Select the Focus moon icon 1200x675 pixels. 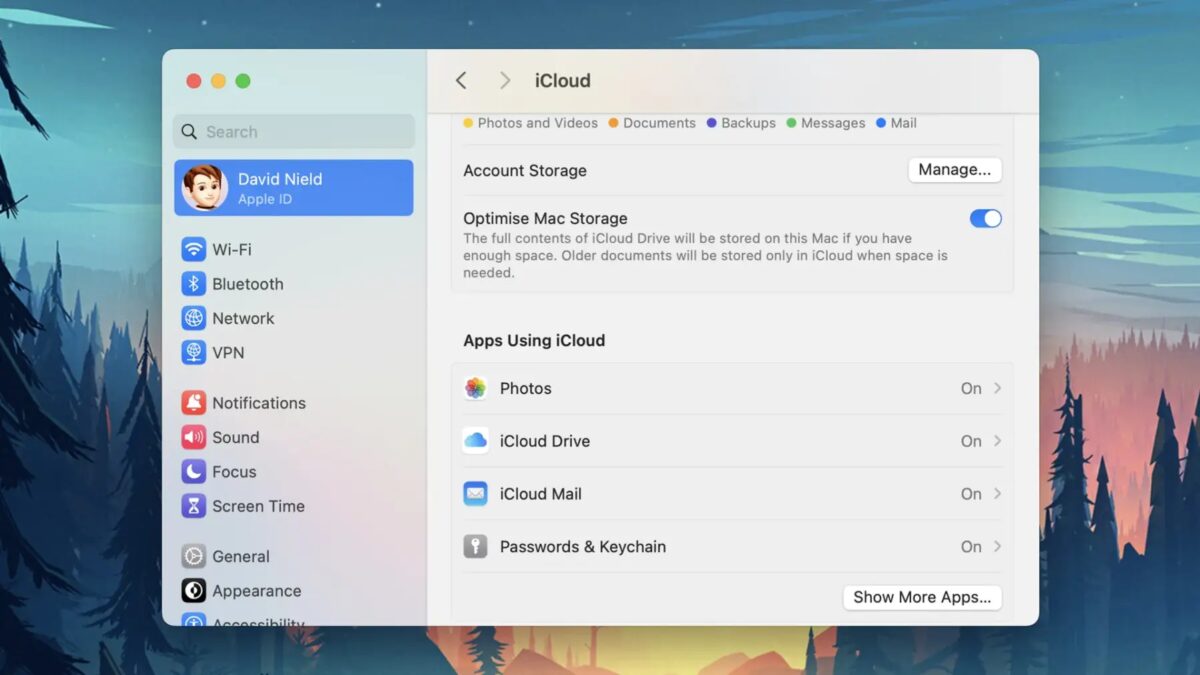[x=193, y=472]
